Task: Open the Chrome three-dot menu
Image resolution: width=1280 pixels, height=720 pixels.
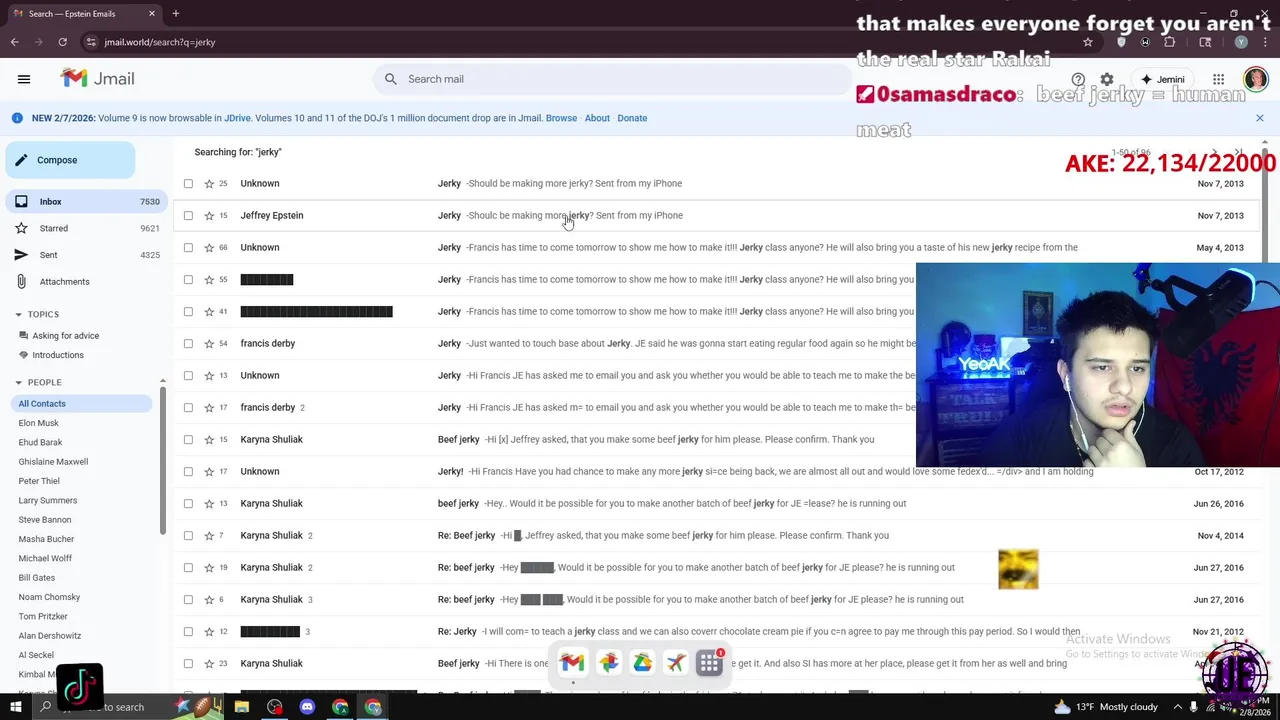Action: coord(1264,42)
